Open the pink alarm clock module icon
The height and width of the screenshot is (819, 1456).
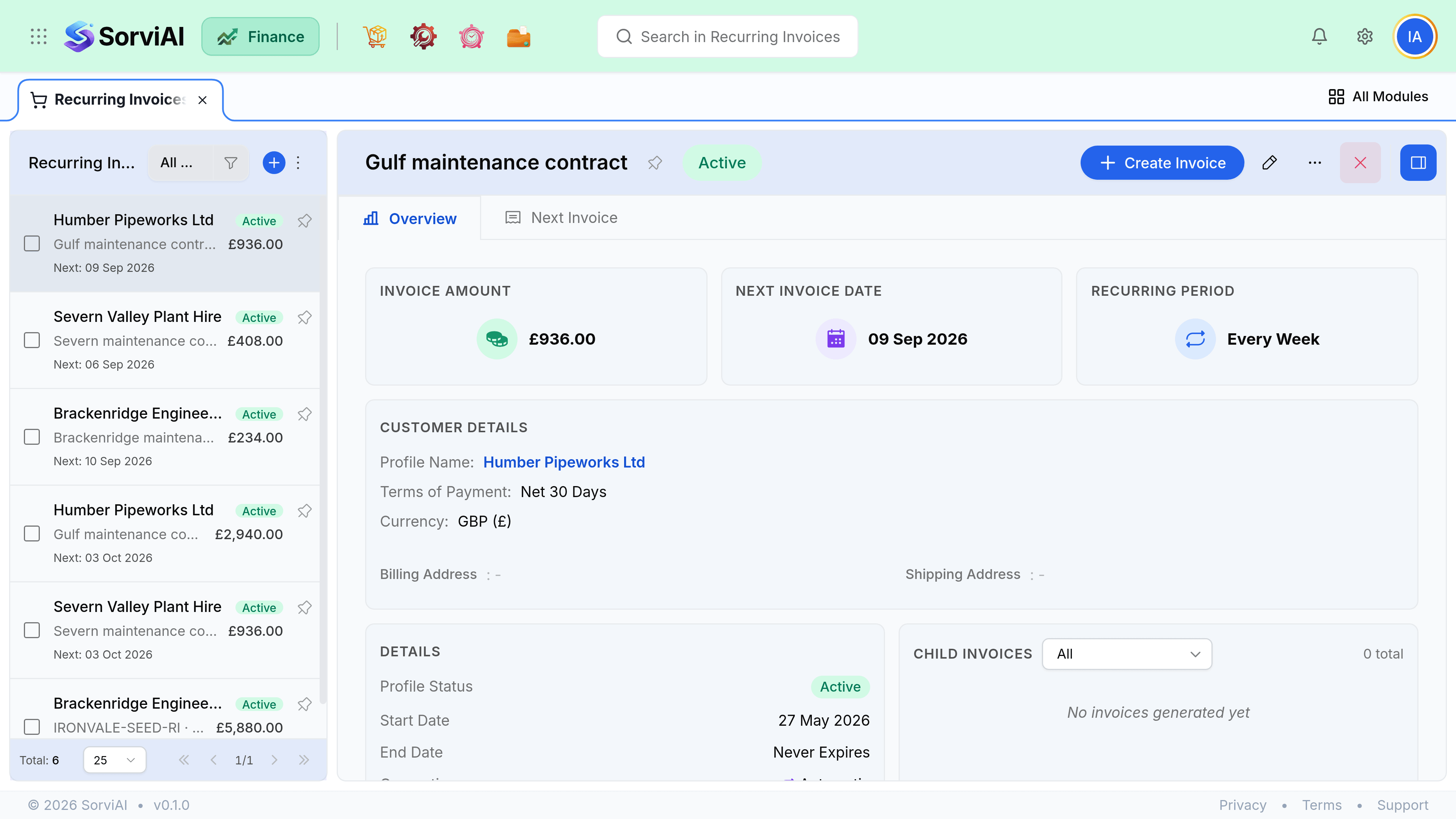[x=471, y=37]
